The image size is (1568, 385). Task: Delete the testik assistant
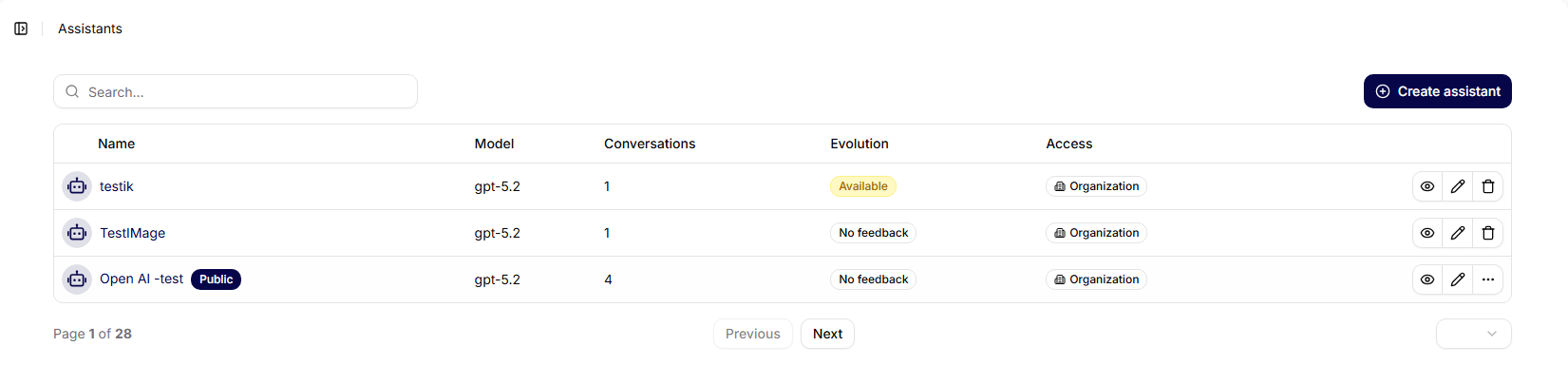click(1488, 186)
